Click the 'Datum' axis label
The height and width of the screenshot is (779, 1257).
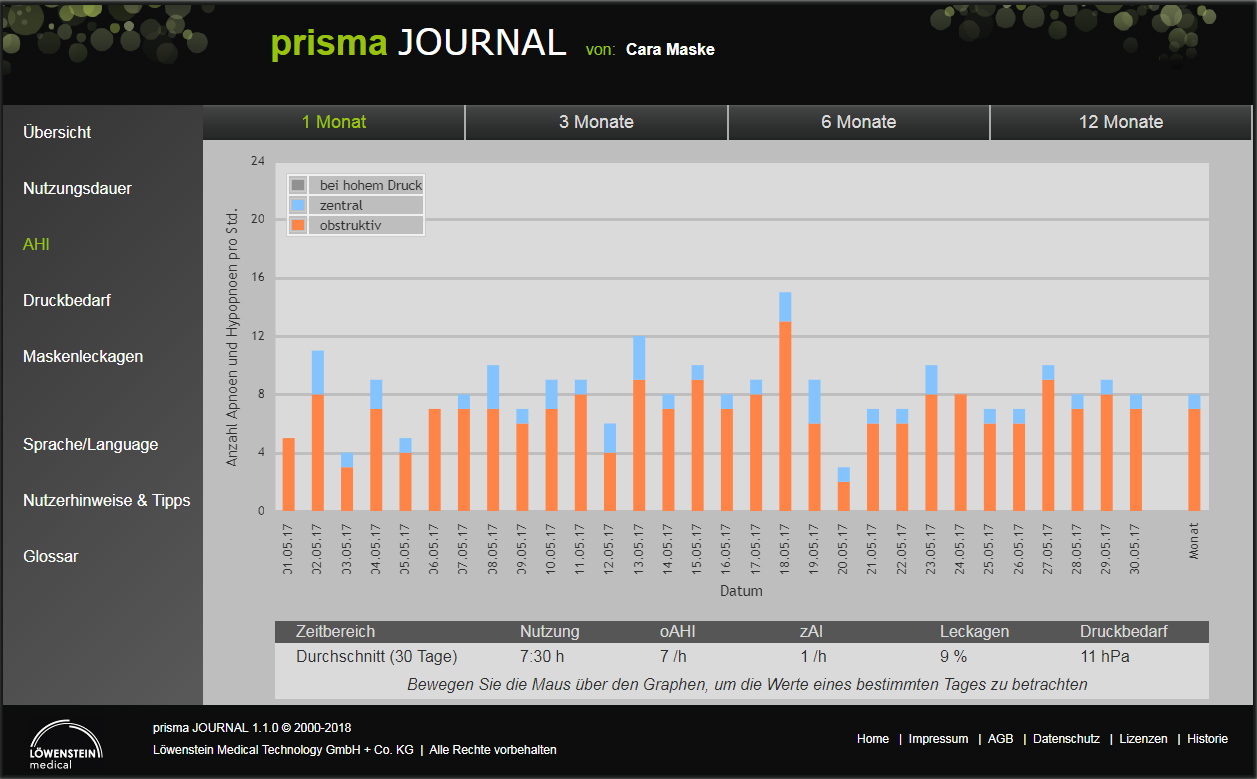741,591
